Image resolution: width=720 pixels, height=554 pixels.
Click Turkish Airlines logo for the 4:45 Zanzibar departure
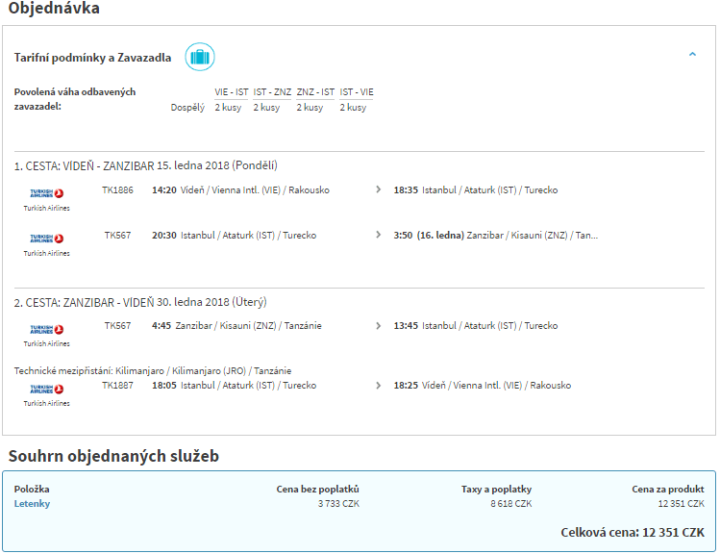[x=47, y=329]
